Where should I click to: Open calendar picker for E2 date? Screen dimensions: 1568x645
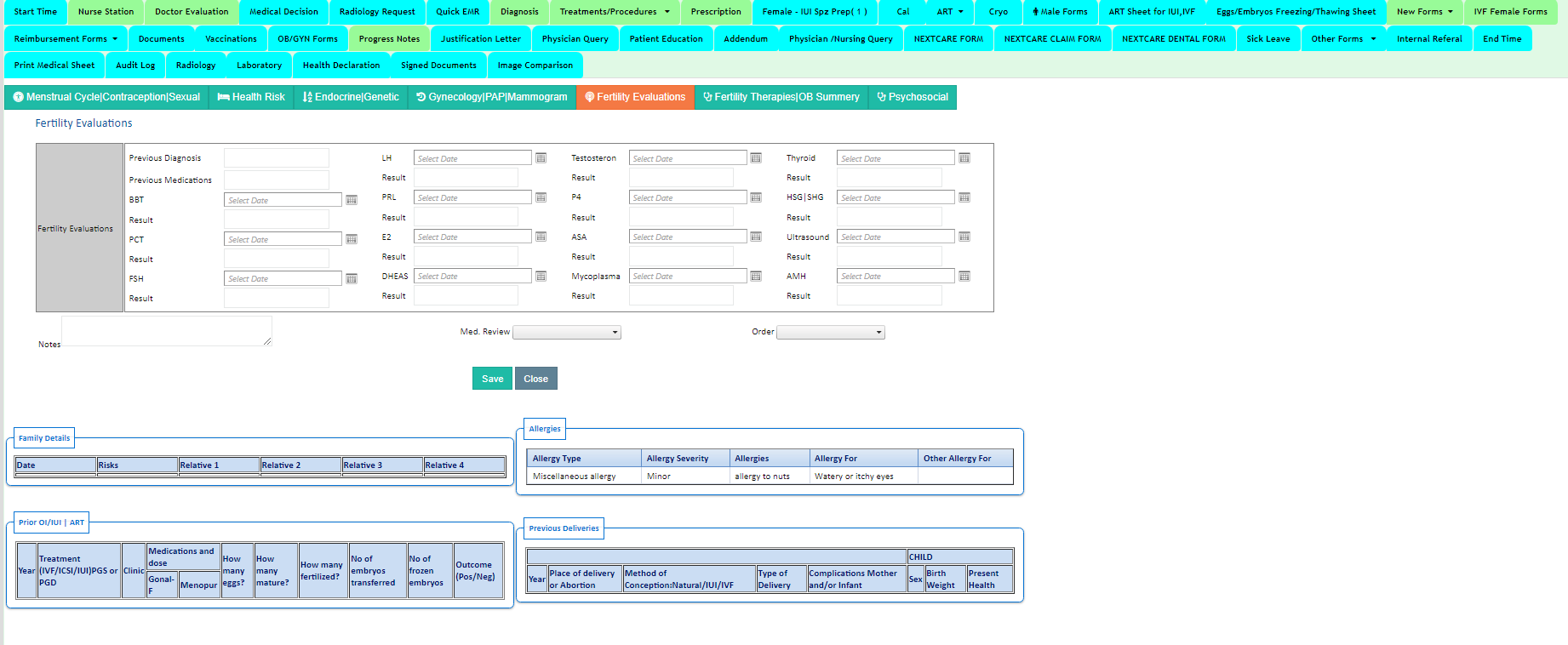click(541, 237)
